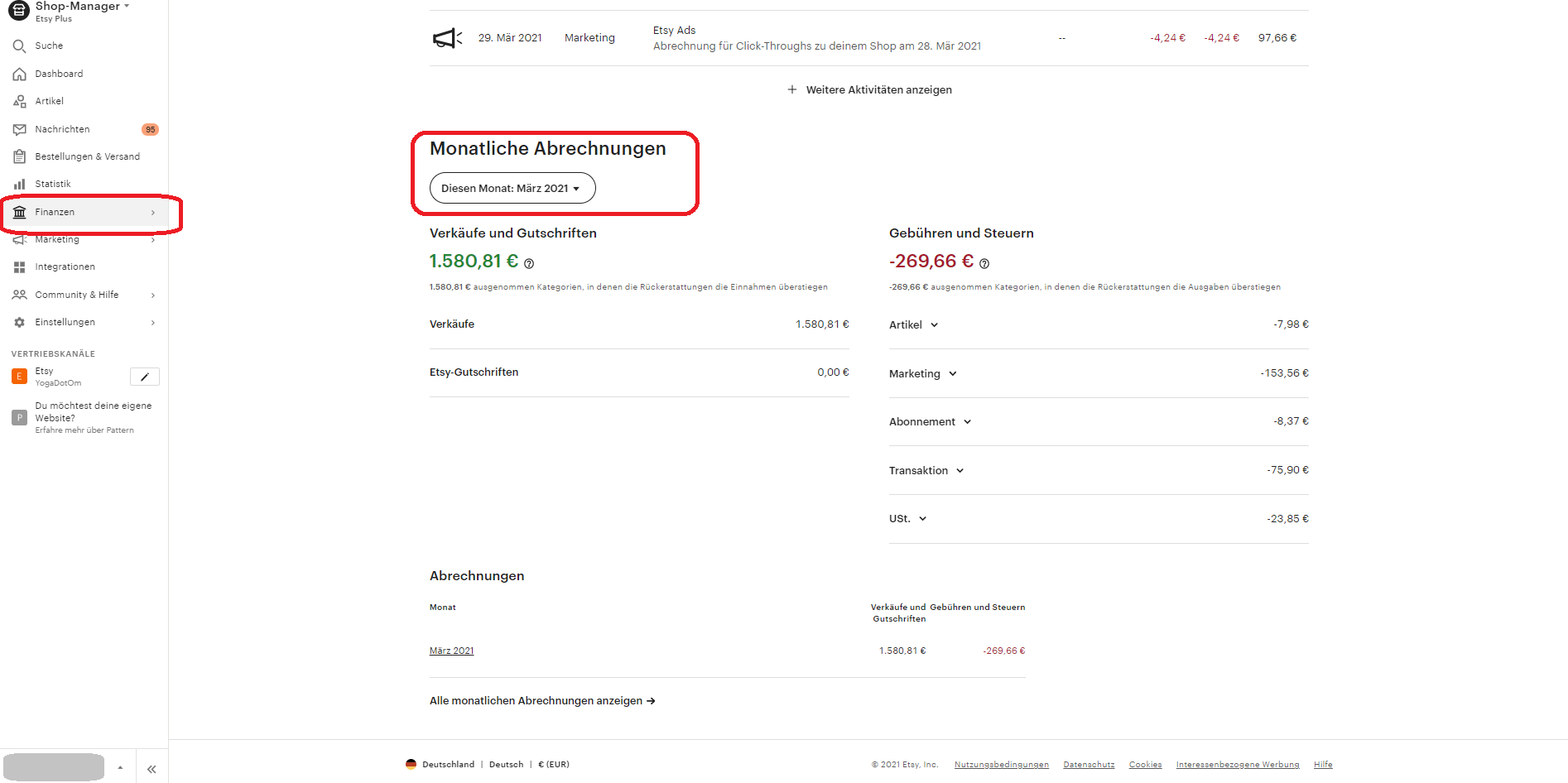
Task: Open the Shop-Manager dropdown at top
Action: click(83, 7)
